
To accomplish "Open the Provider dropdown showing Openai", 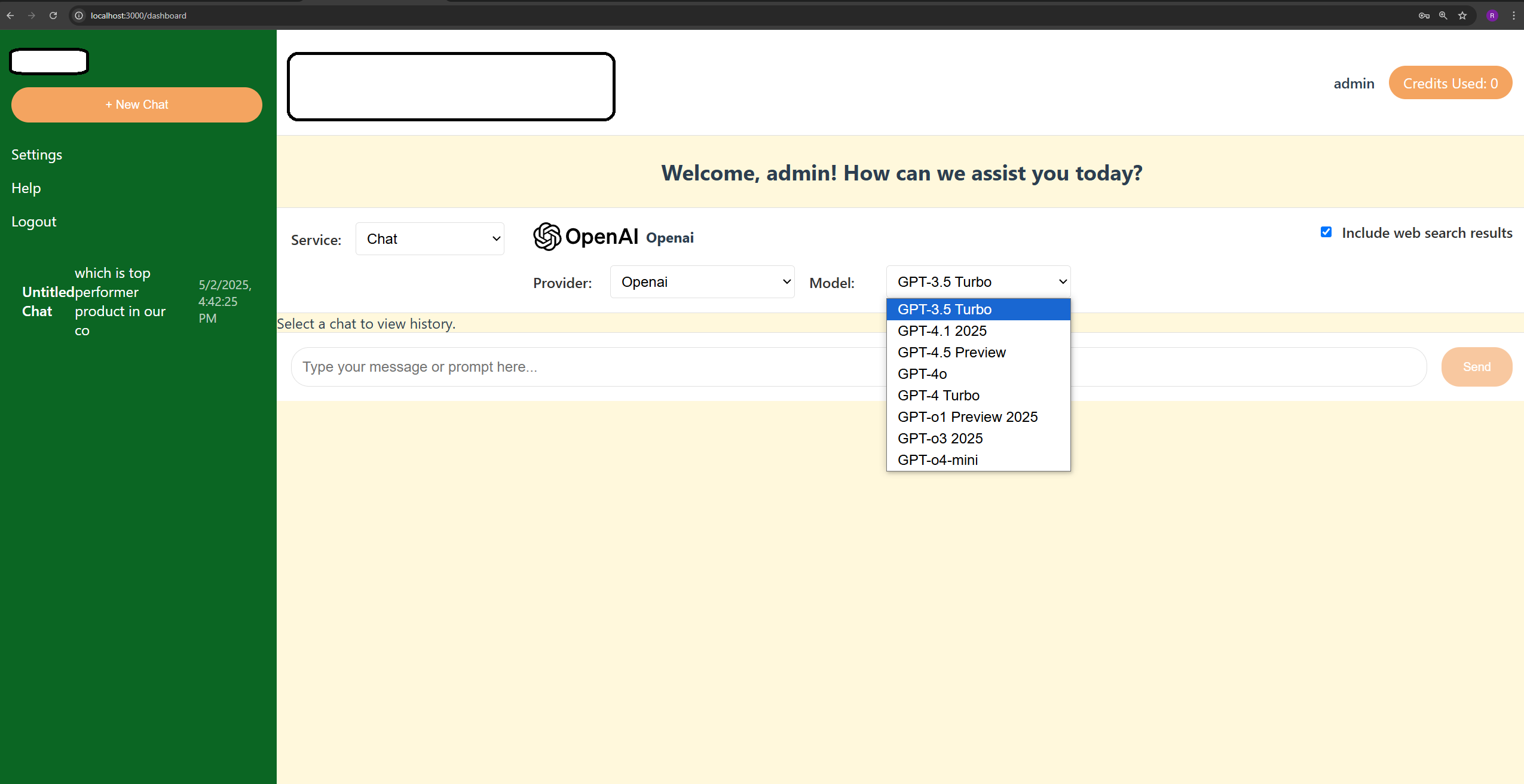I will 702,282.
